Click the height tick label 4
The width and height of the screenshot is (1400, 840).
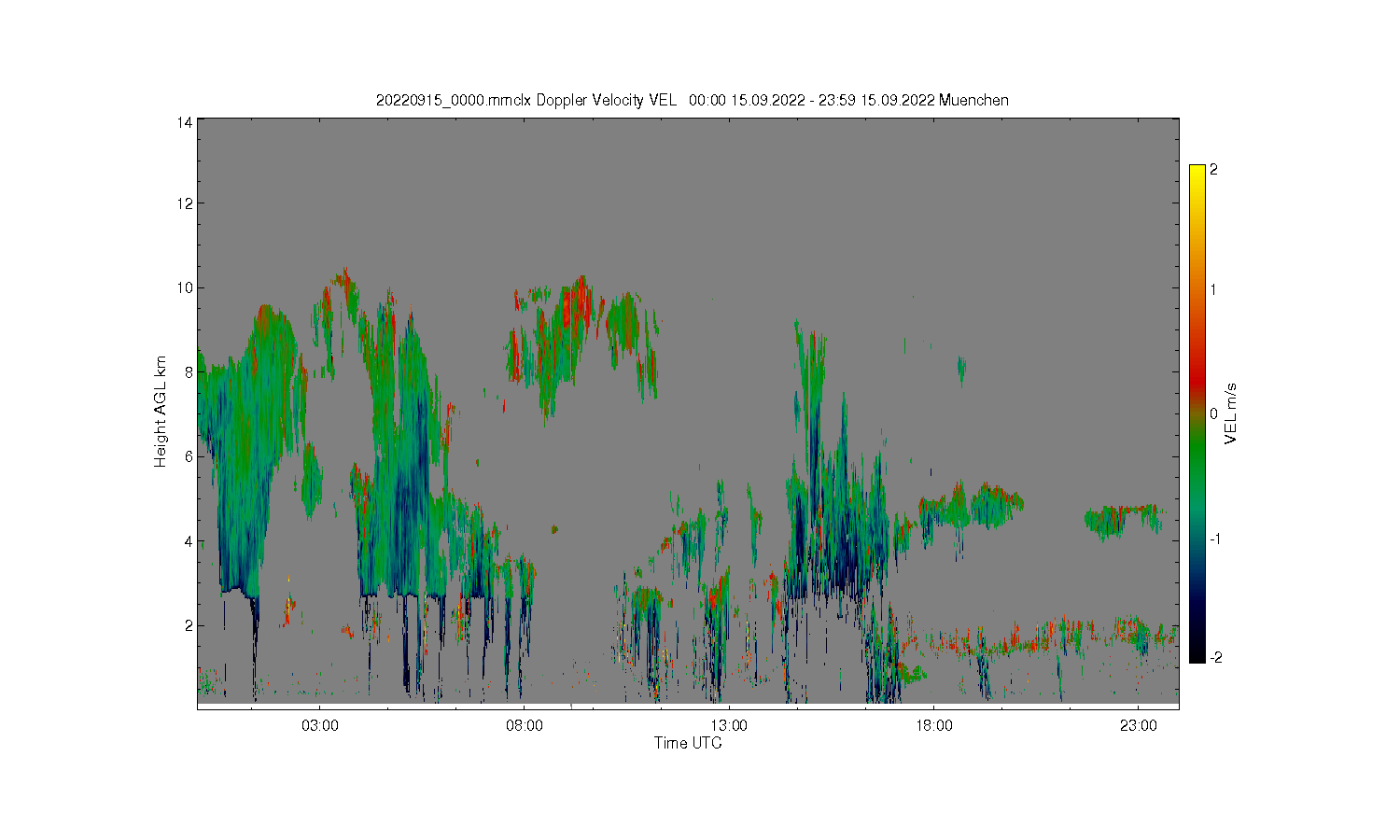coord(189,541)
